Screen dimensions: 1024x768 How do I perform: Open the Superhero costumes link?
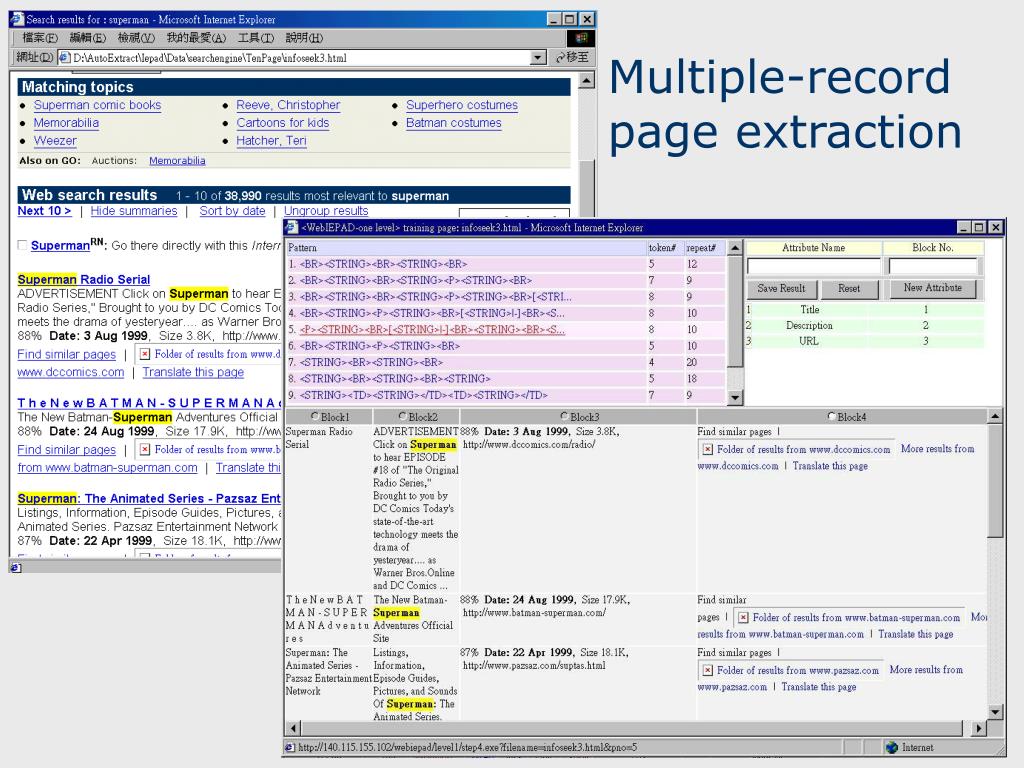point(462,105)
